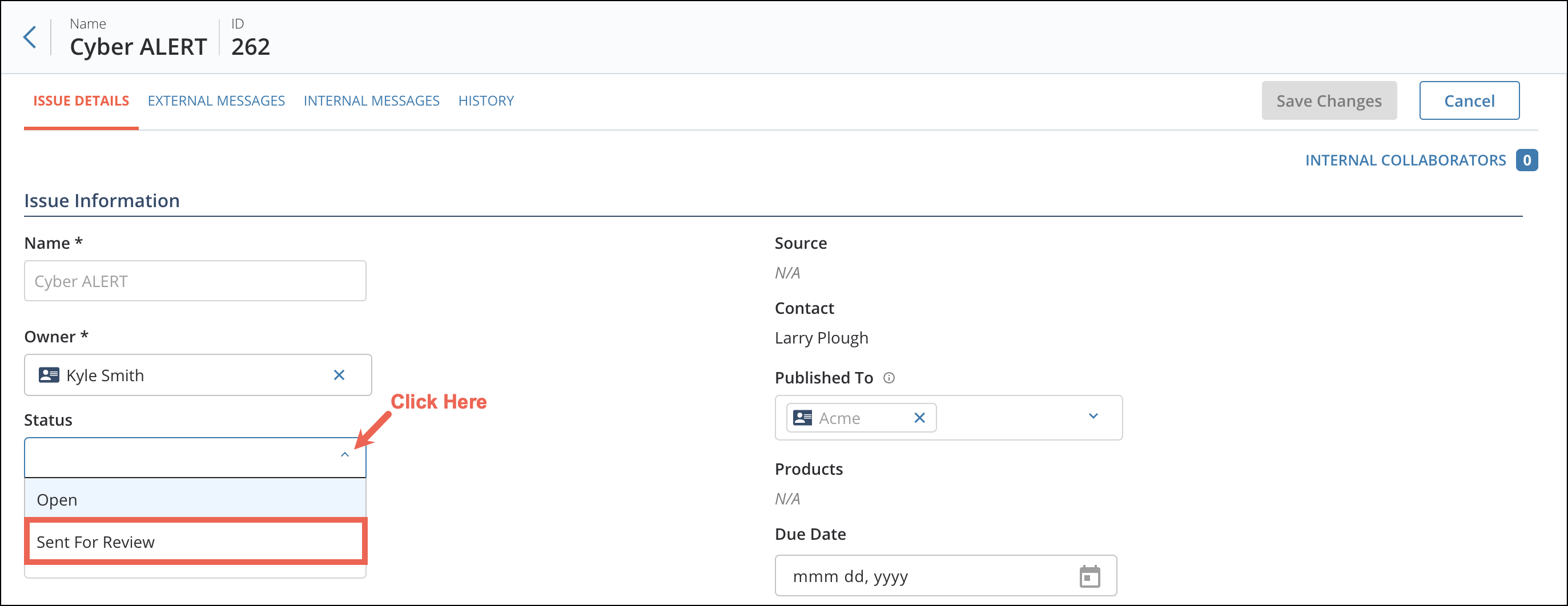
Task: Click into the Status dropdown field
Action: point(195,458)
